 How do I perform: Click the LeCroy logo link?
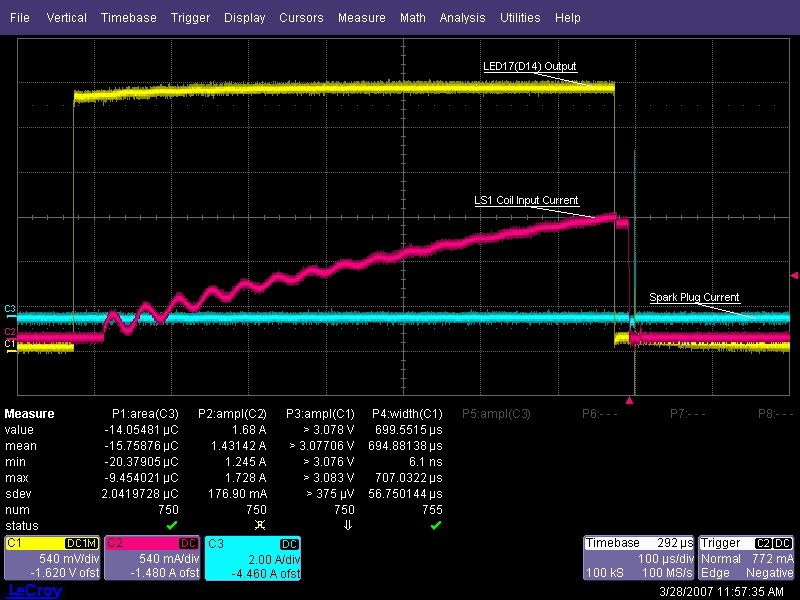click(35, 591)
